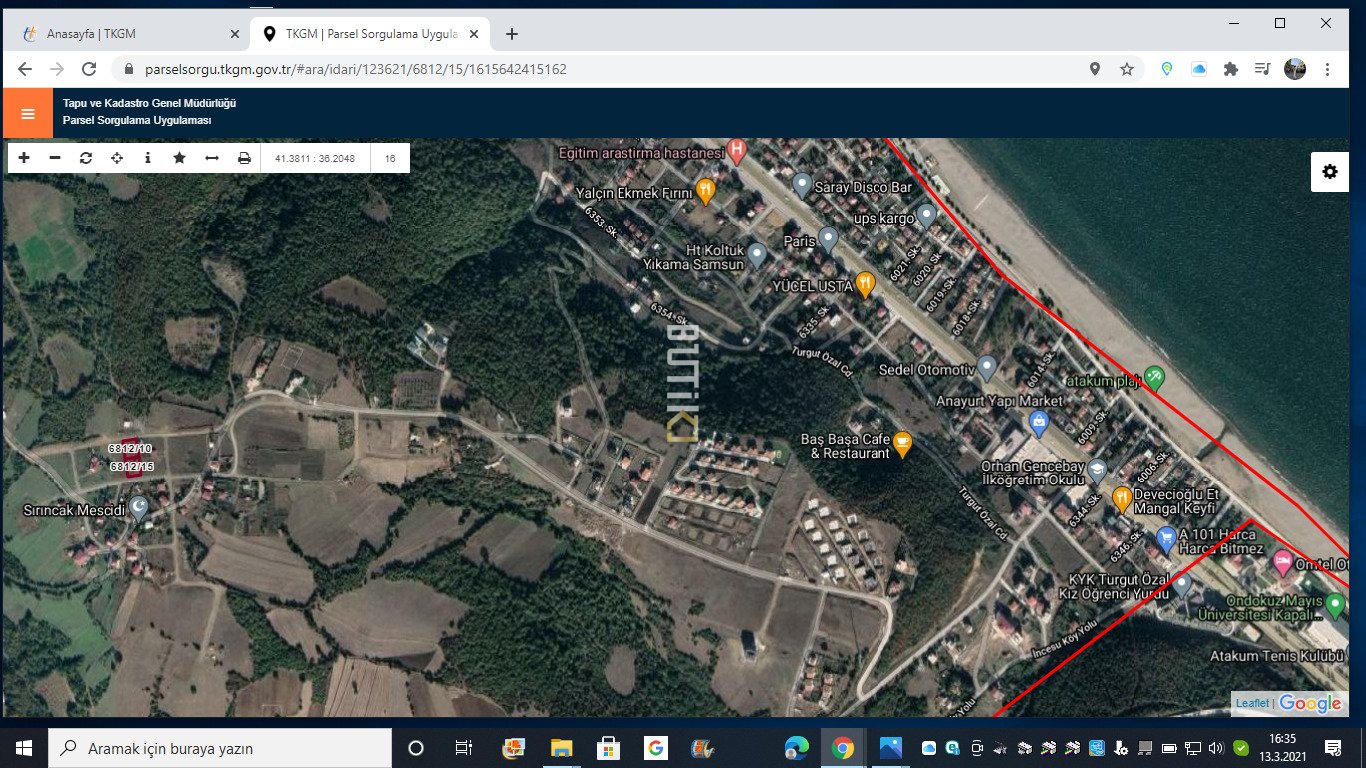Zoom out with the minus map tool
Viewport: 1366px width, 768px height.
[55, 158]
